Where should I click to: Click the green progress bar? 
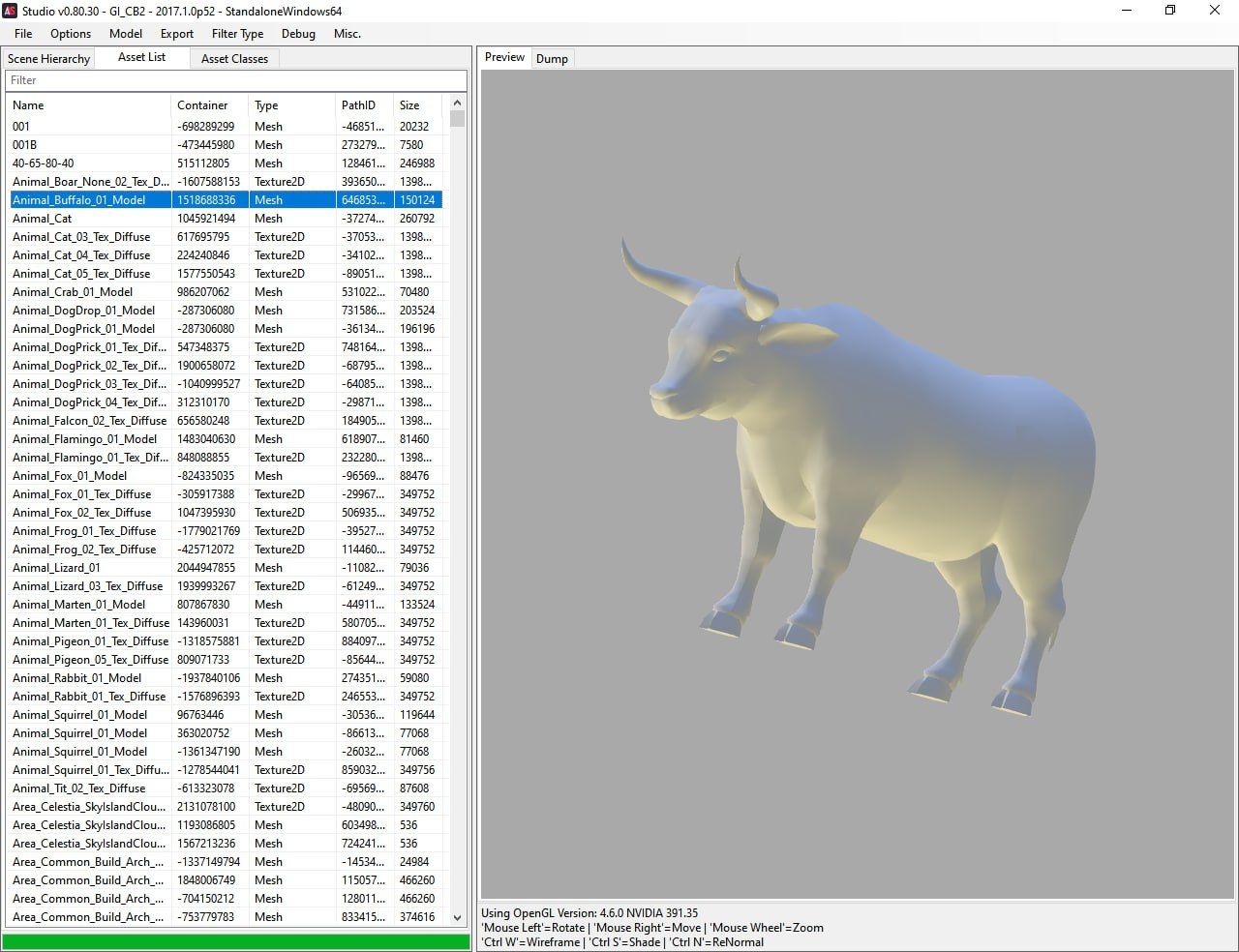click(x=235, y=941)
